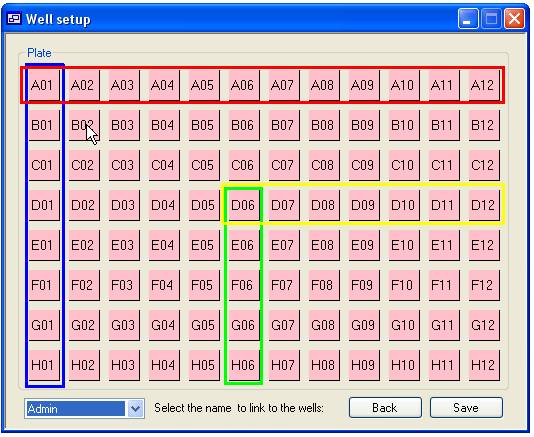Screen dimensions: 534x437
Task: Select well A01 in the plate
Action: point(44,85)
